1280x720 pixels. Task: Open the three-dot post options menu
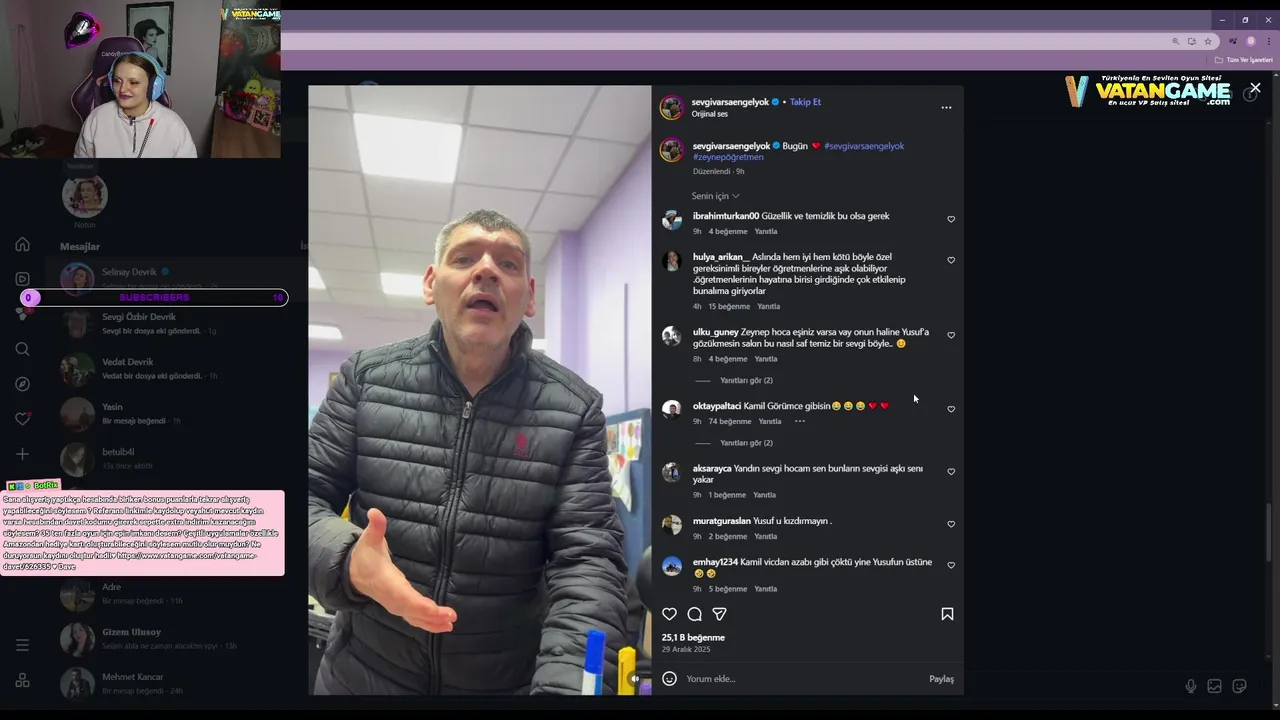pyautogui.click(x=946, y=108)
